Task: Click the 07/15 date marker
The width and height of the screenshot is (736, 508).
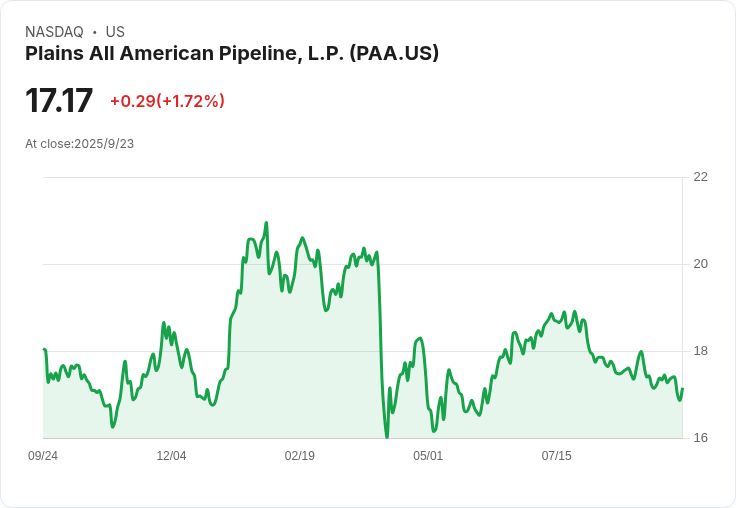Action: coord(557,456)
